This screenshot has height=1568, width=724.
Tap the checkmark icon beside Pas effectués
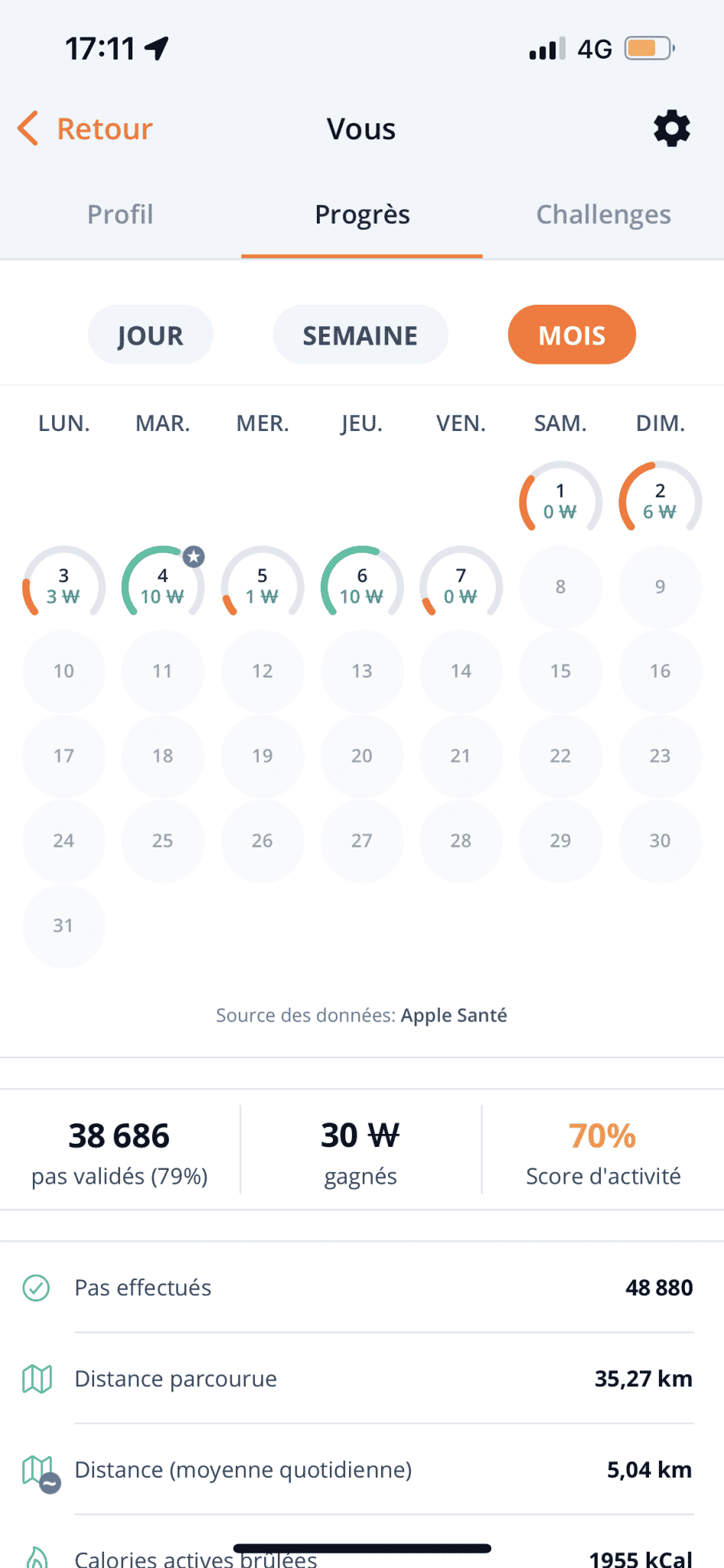36,1288
